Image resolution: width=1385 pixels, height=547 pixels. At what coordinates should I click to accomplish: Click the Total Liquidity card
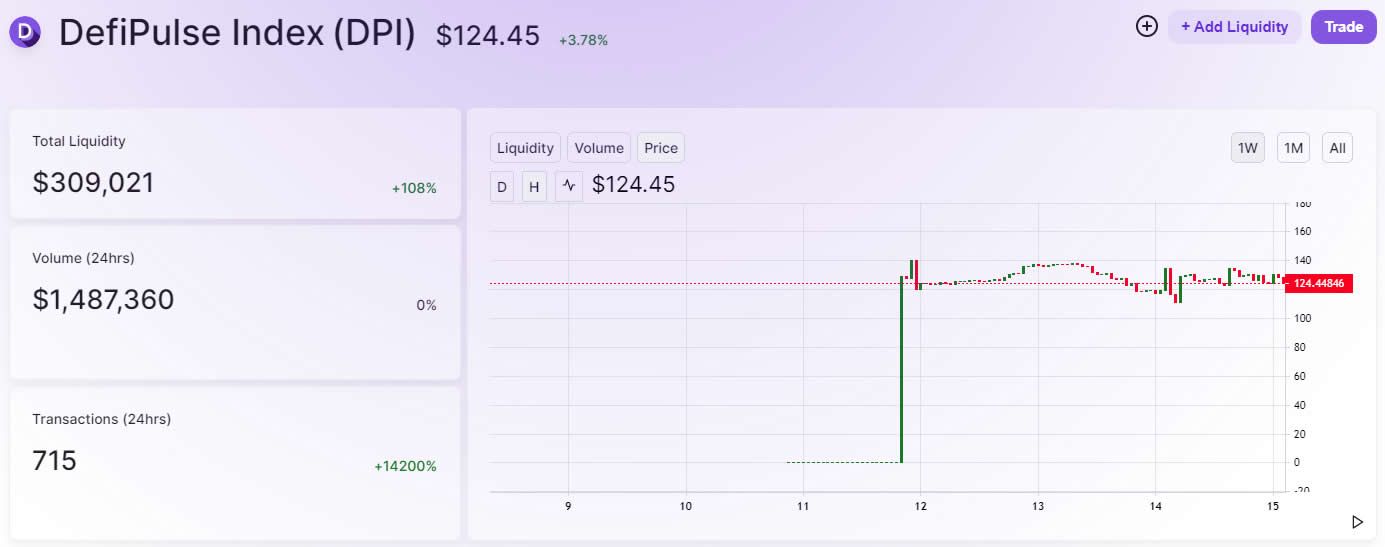(235, 164)
